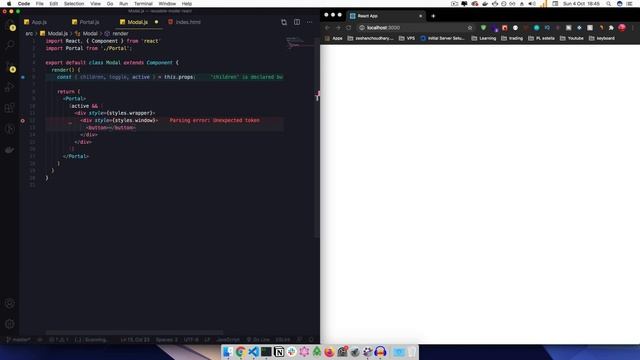The height and width of the screenshot is (360, 640).
Task: Open the editor More Actions menu
Action: click(x=309, y=22)
